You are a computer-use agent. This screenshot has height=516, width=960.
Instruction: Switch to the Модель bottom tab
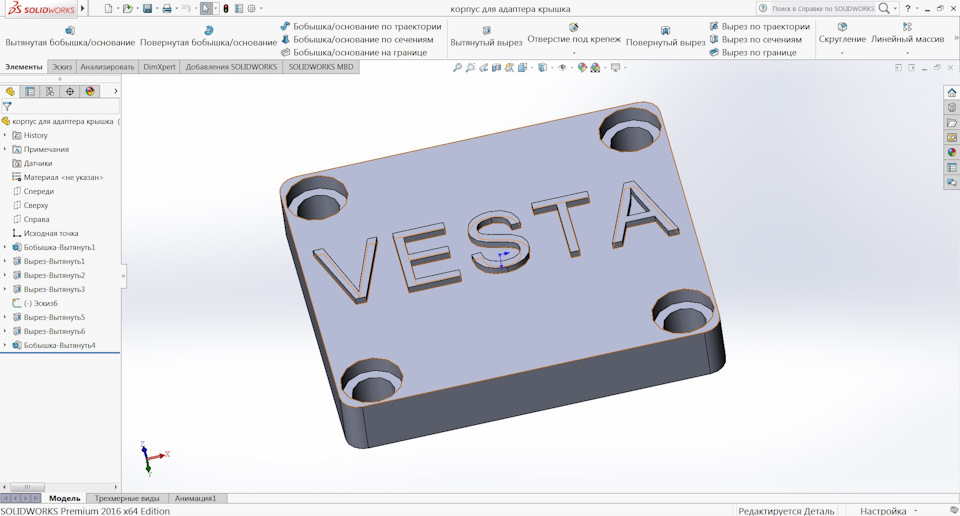tap(64, 498)
